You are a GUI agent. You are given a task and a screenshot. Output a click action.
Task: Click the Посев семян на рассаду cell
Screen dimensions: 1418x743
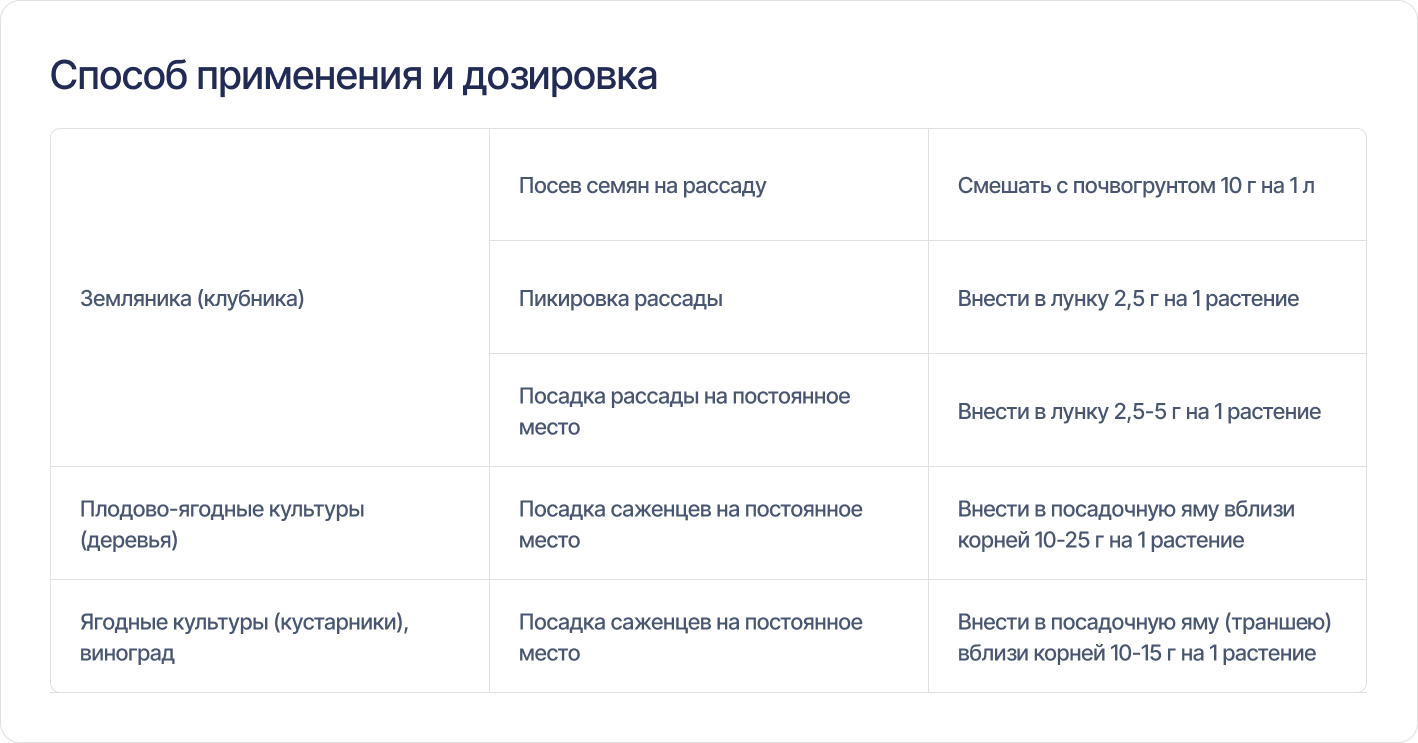point(709,185)
